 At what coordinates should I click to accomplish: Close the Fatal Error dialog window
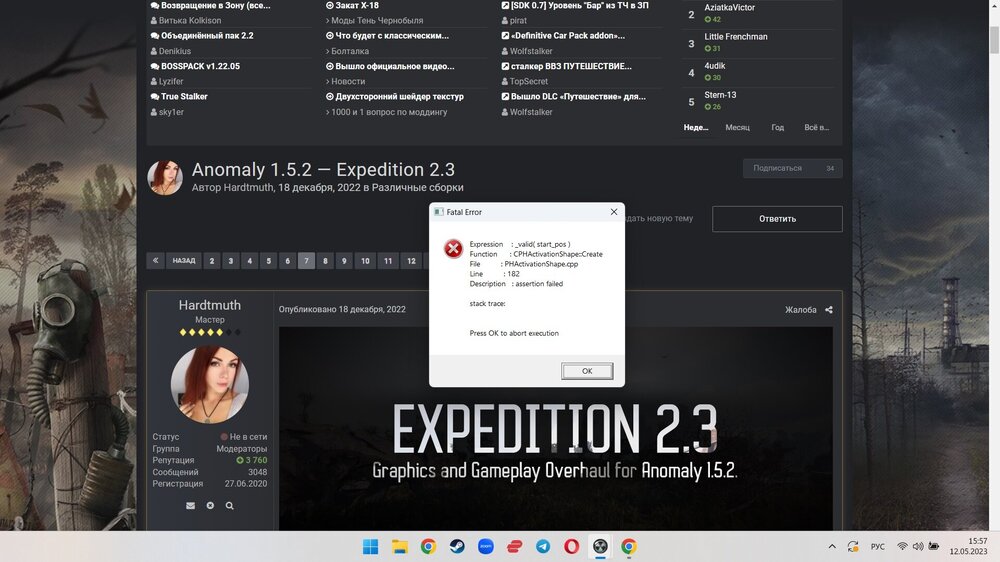(x=614, y=212)
